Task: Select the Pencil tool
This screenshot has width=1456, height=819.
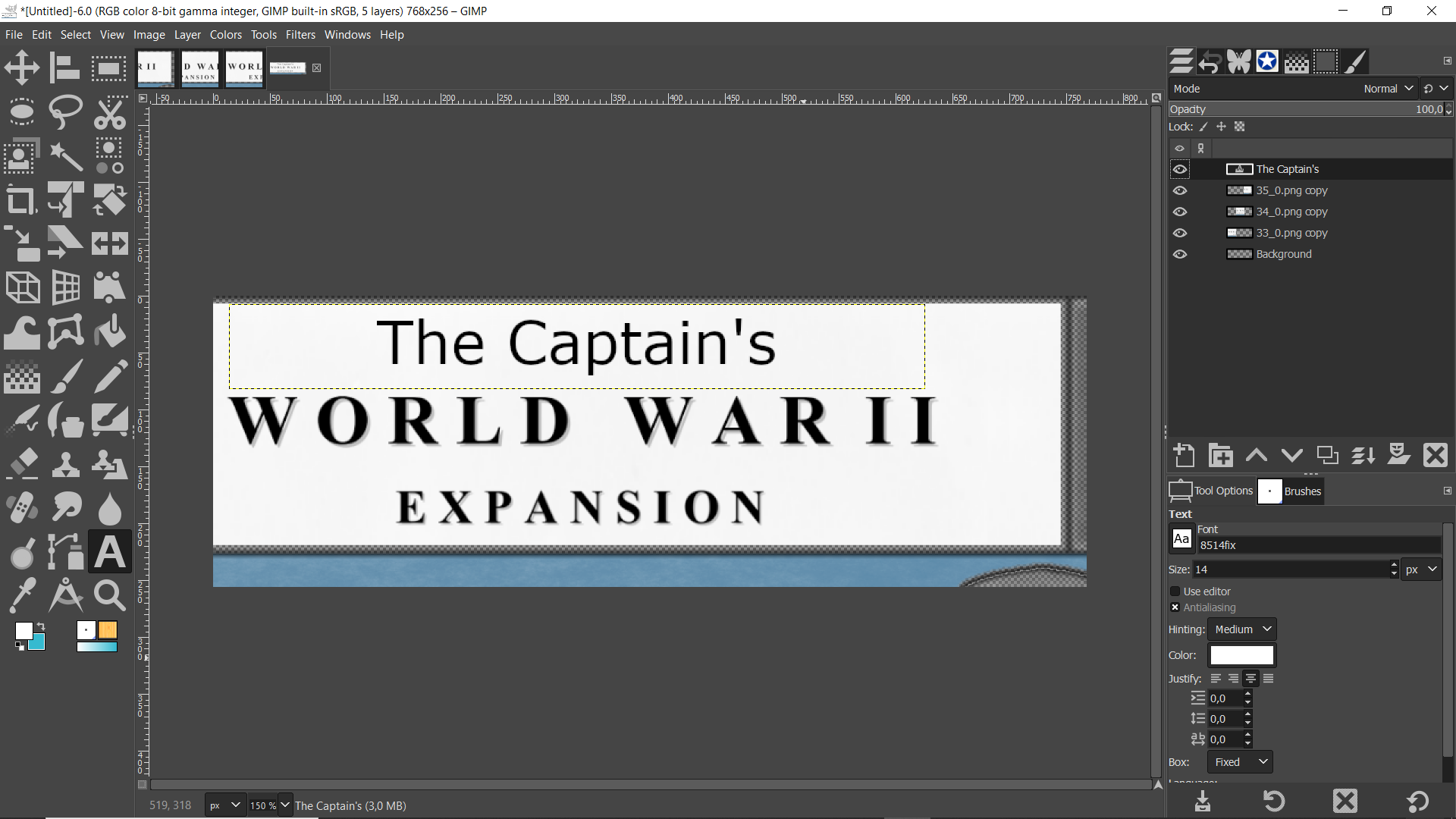Action: [109, 376]
